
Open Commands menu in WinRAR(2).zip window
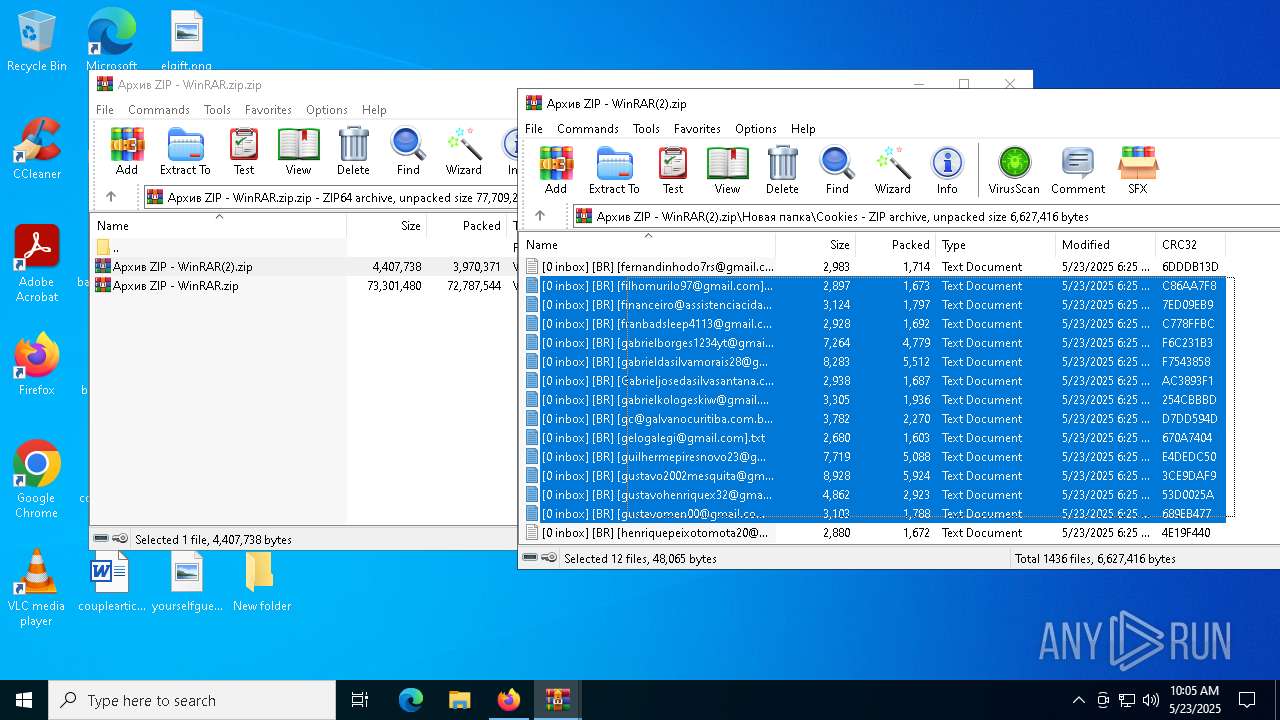pos(588,129)
